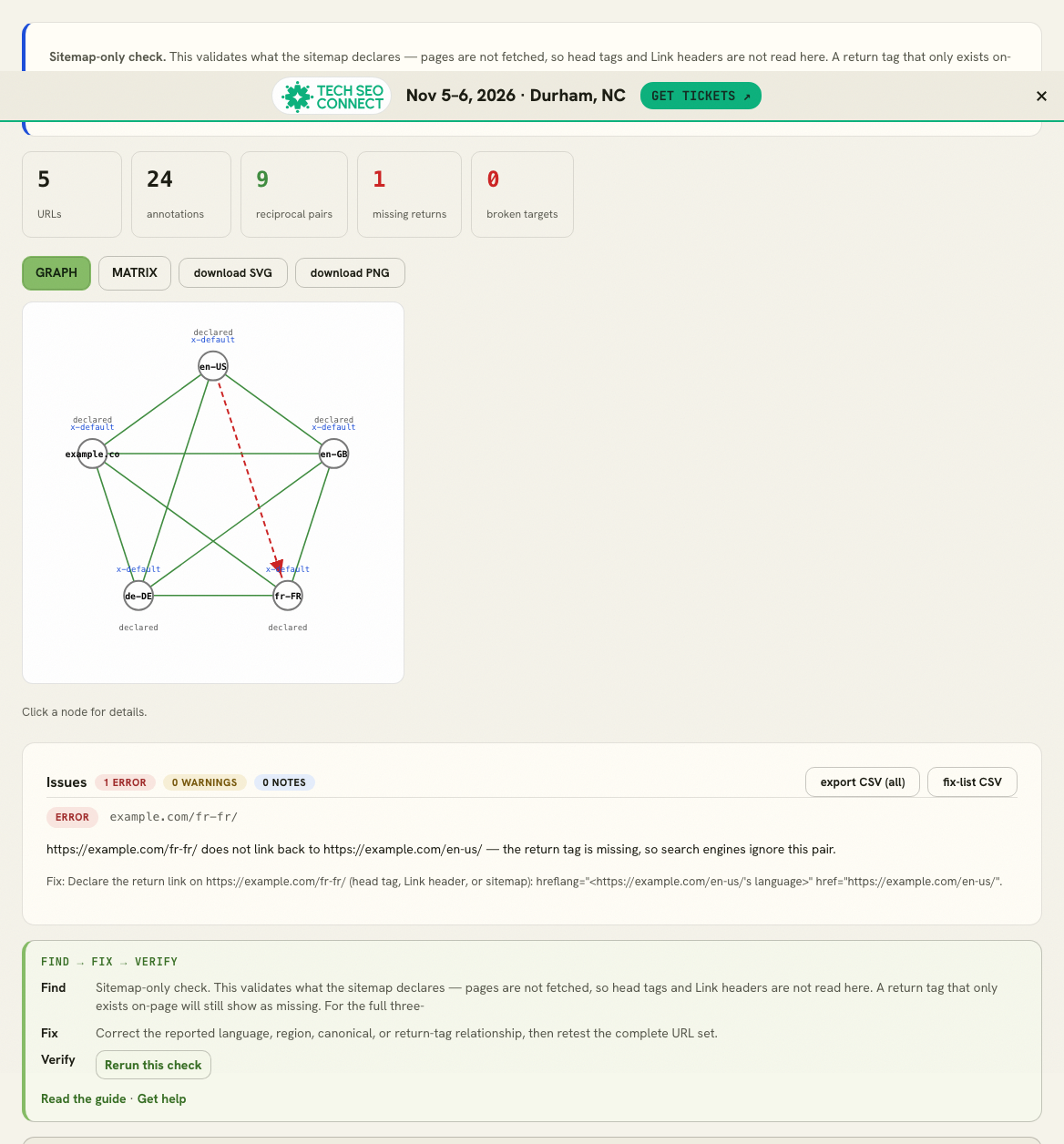This screenshot has width=1064, height=1144.
Task: Select the en-GB graph node
Action: coord(333,454)
